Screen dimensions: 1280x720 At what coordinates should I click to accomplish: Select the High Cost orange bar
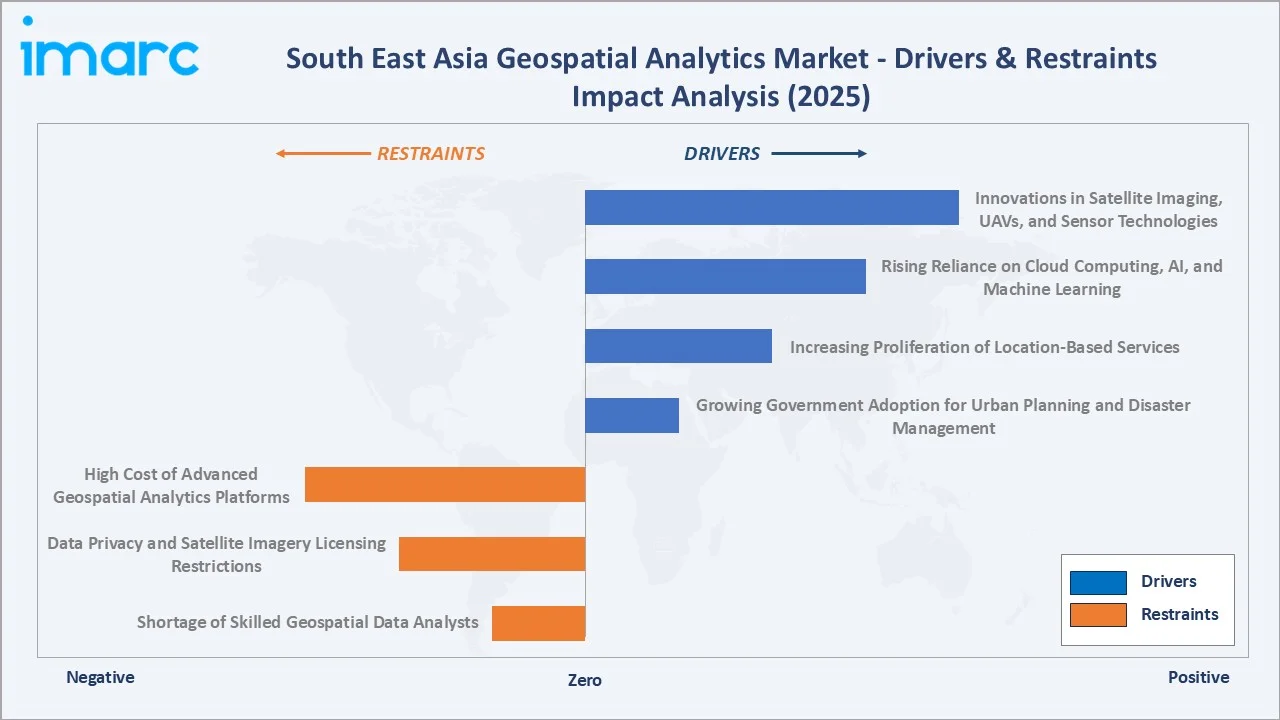tap(445, 484)
